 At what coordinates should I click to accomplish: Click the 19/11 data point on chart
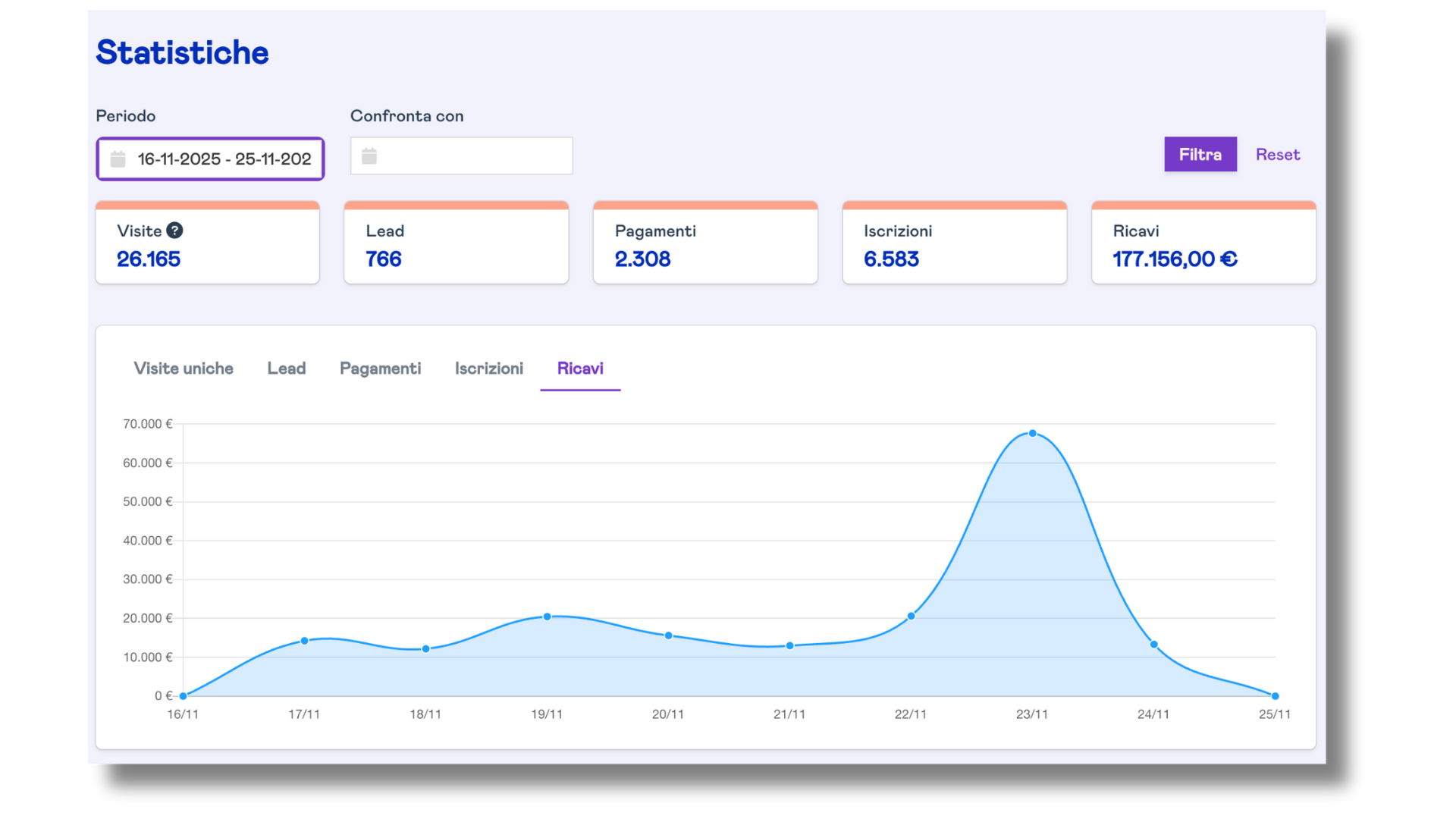547,617
